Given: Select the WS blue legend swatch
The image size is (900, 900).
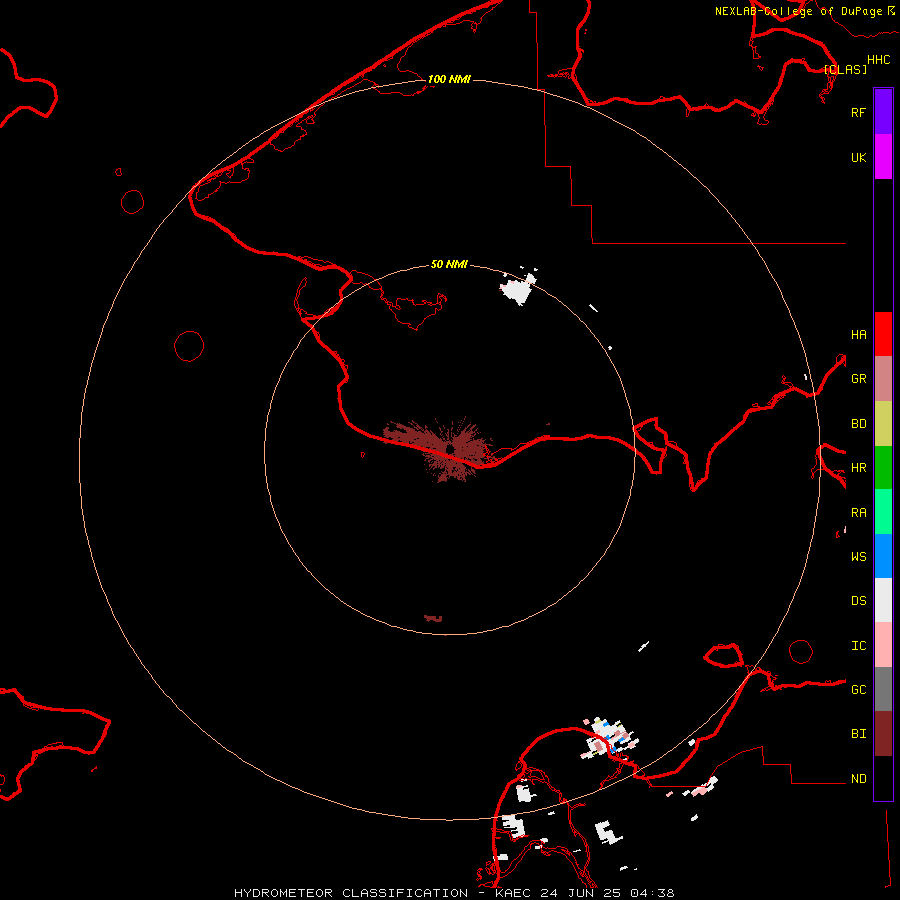Looking at the screenshot, I should point(883,556).
